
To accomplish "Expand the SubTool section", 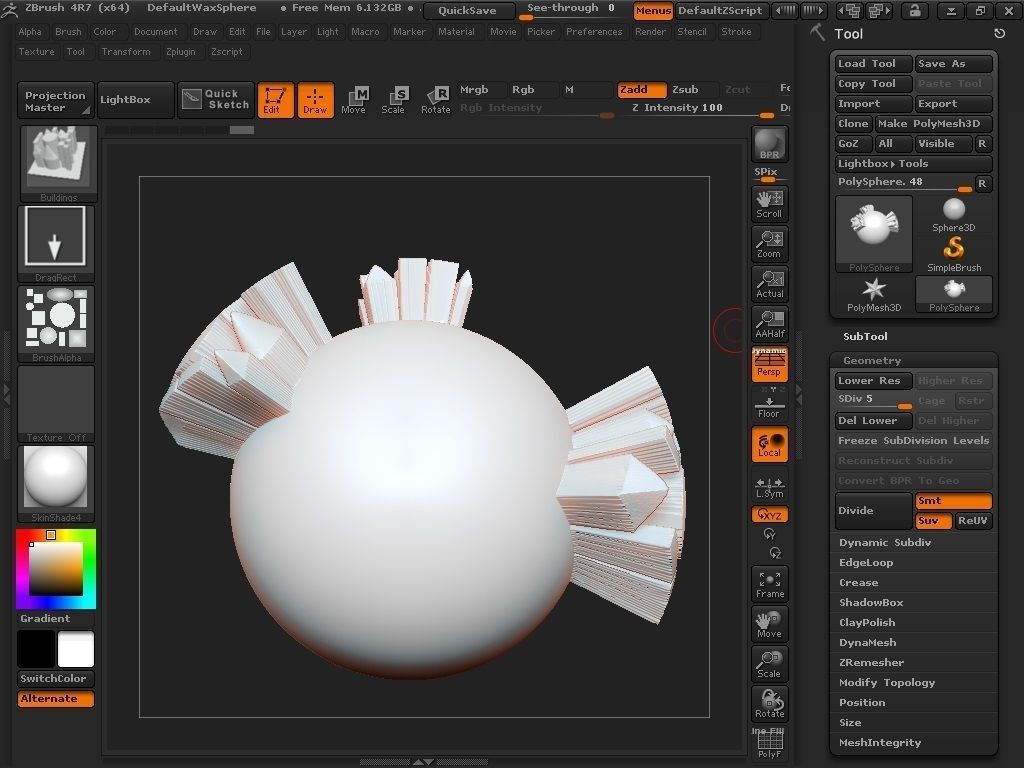I will [865, 336].
